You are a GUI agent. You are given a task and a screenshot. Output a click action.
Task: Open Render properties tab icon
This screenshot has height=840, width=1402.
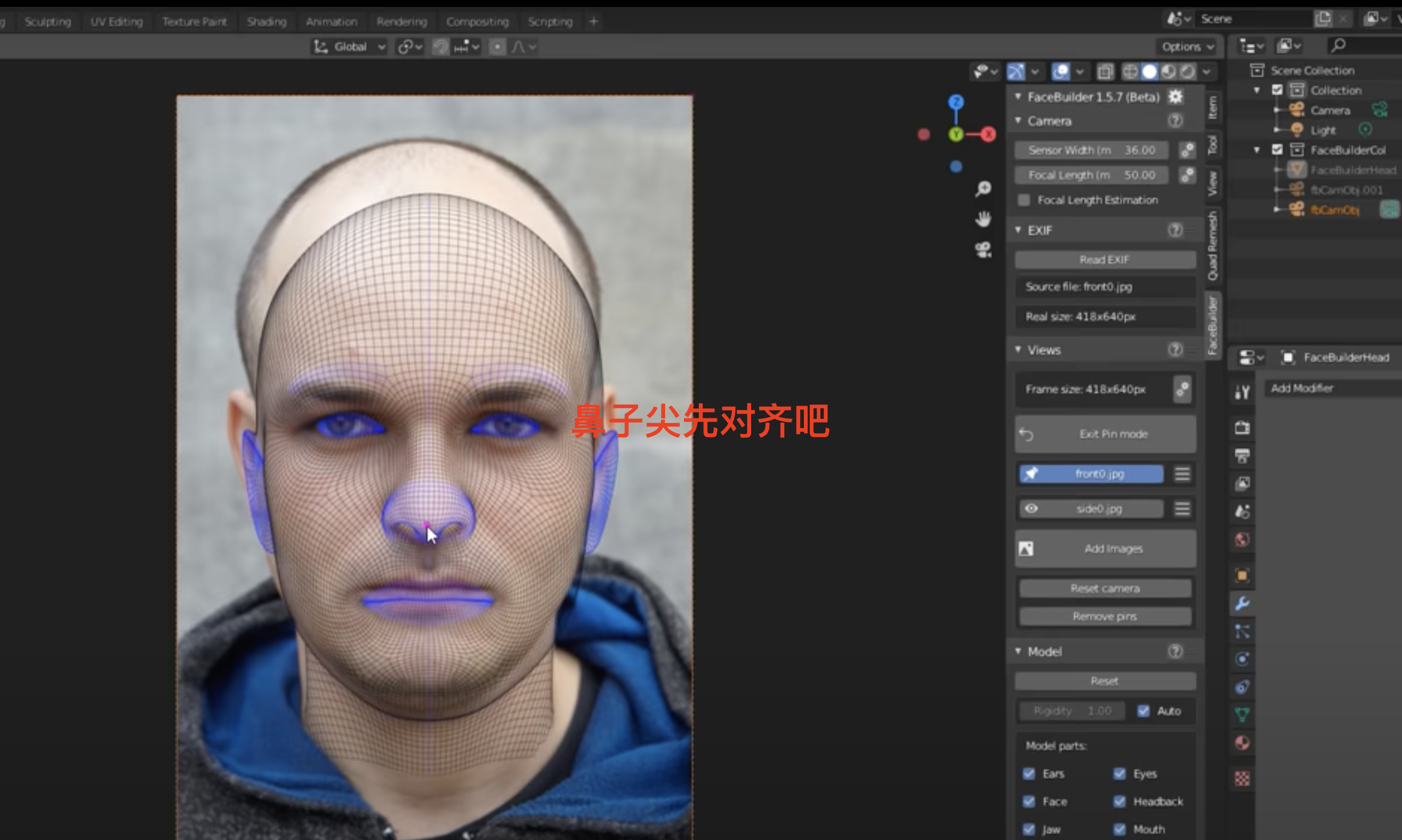coord(1242,427)
